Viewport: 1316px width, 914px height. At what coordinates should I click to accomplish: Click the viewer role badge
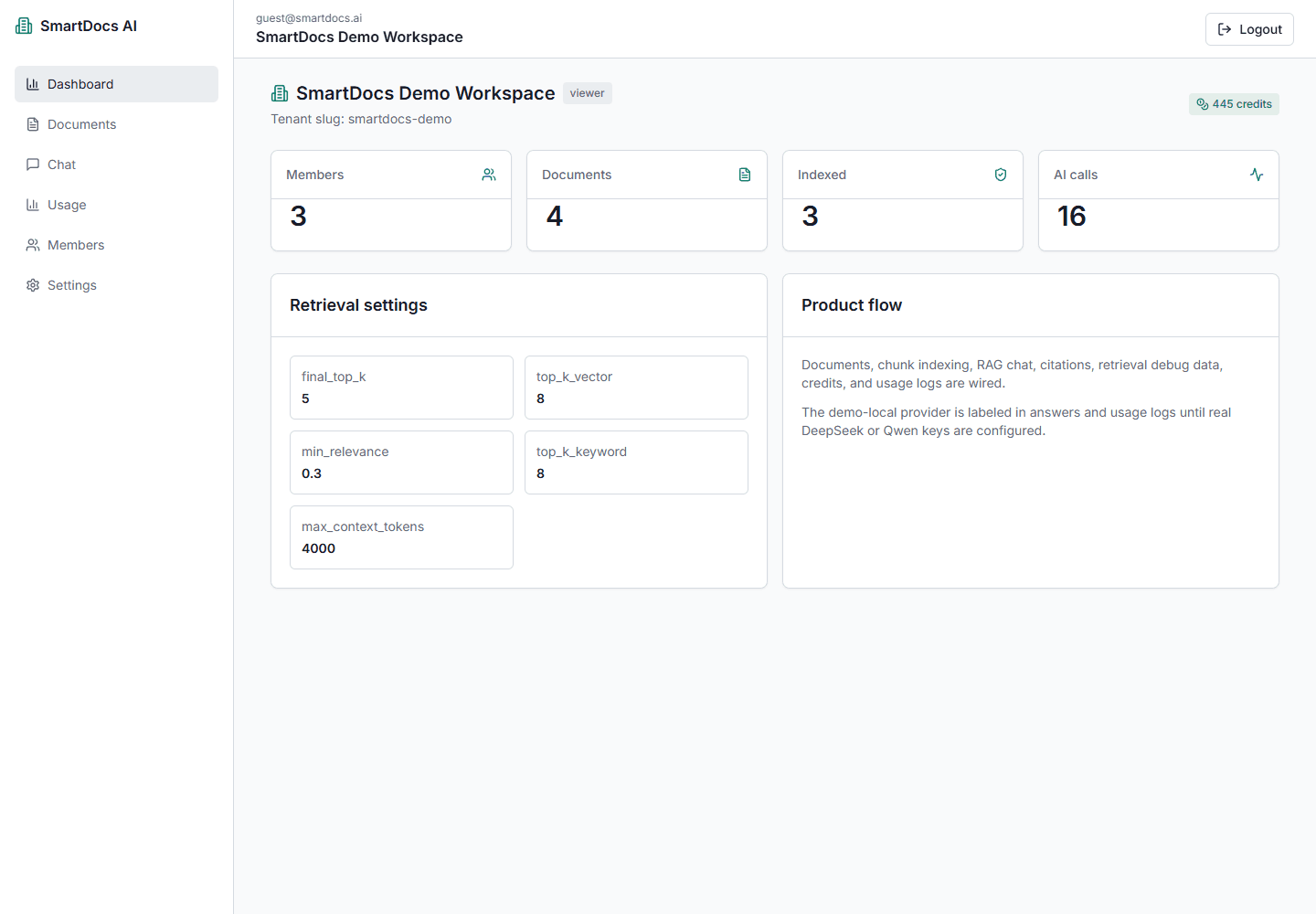[x=587, y=93]
